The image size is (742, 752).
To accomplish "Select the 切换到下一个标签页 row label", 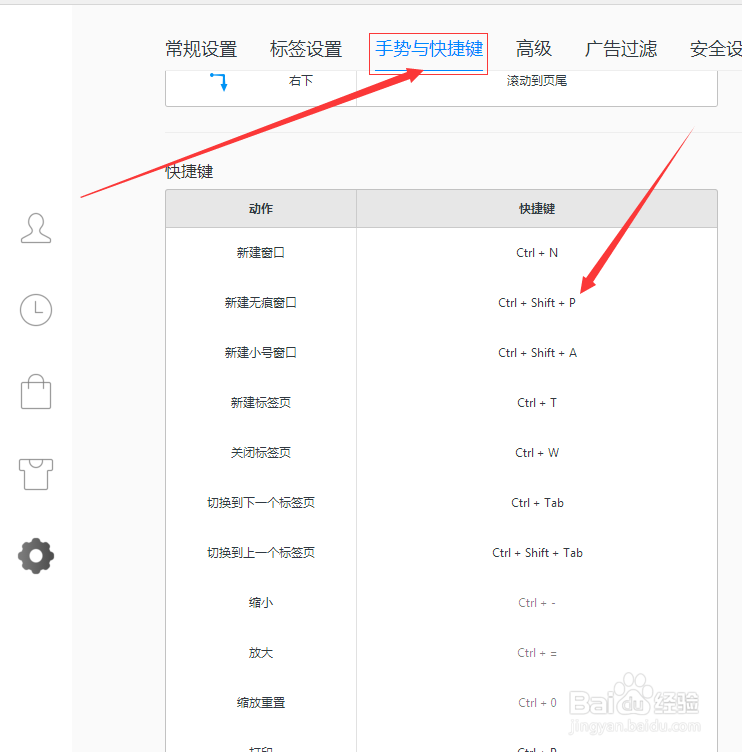I will 261,503.
